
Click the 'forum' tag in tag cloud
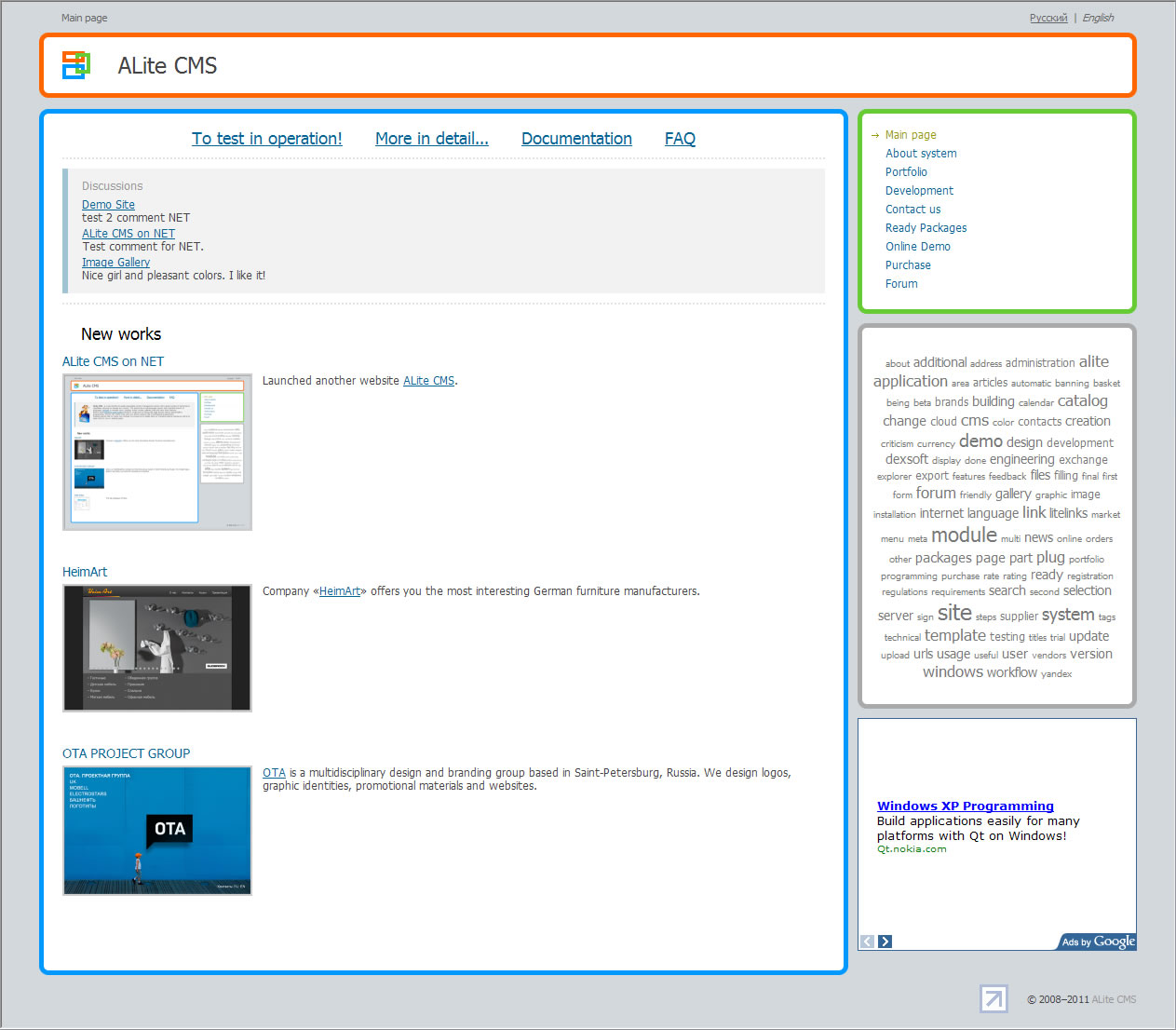point(936,493)
